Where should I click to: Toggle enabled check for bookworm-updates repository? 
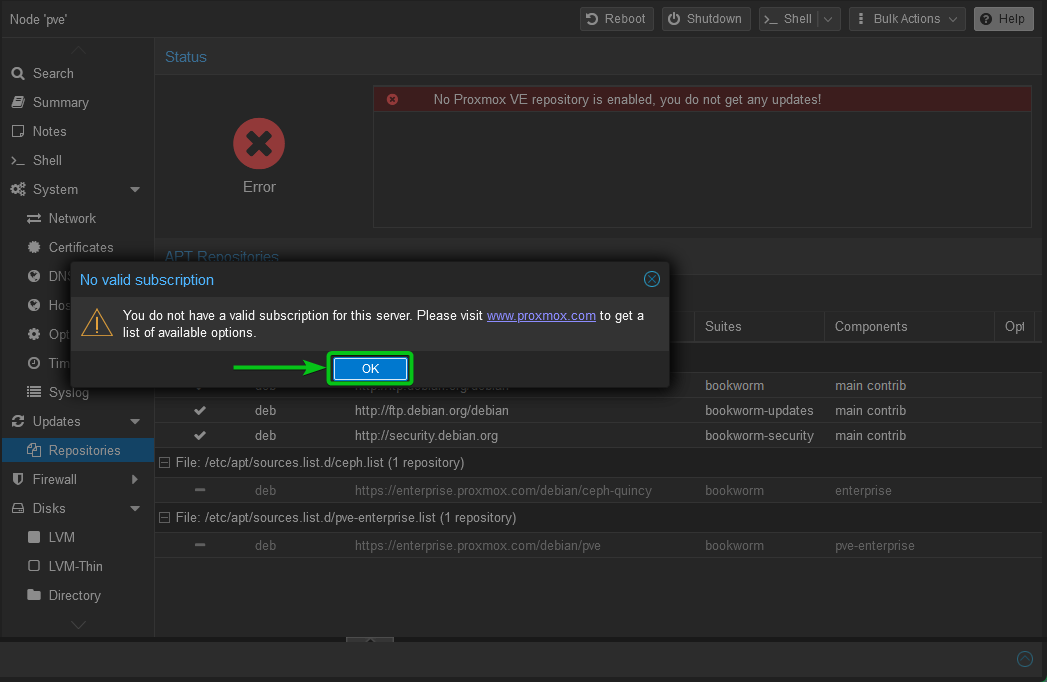200,411
